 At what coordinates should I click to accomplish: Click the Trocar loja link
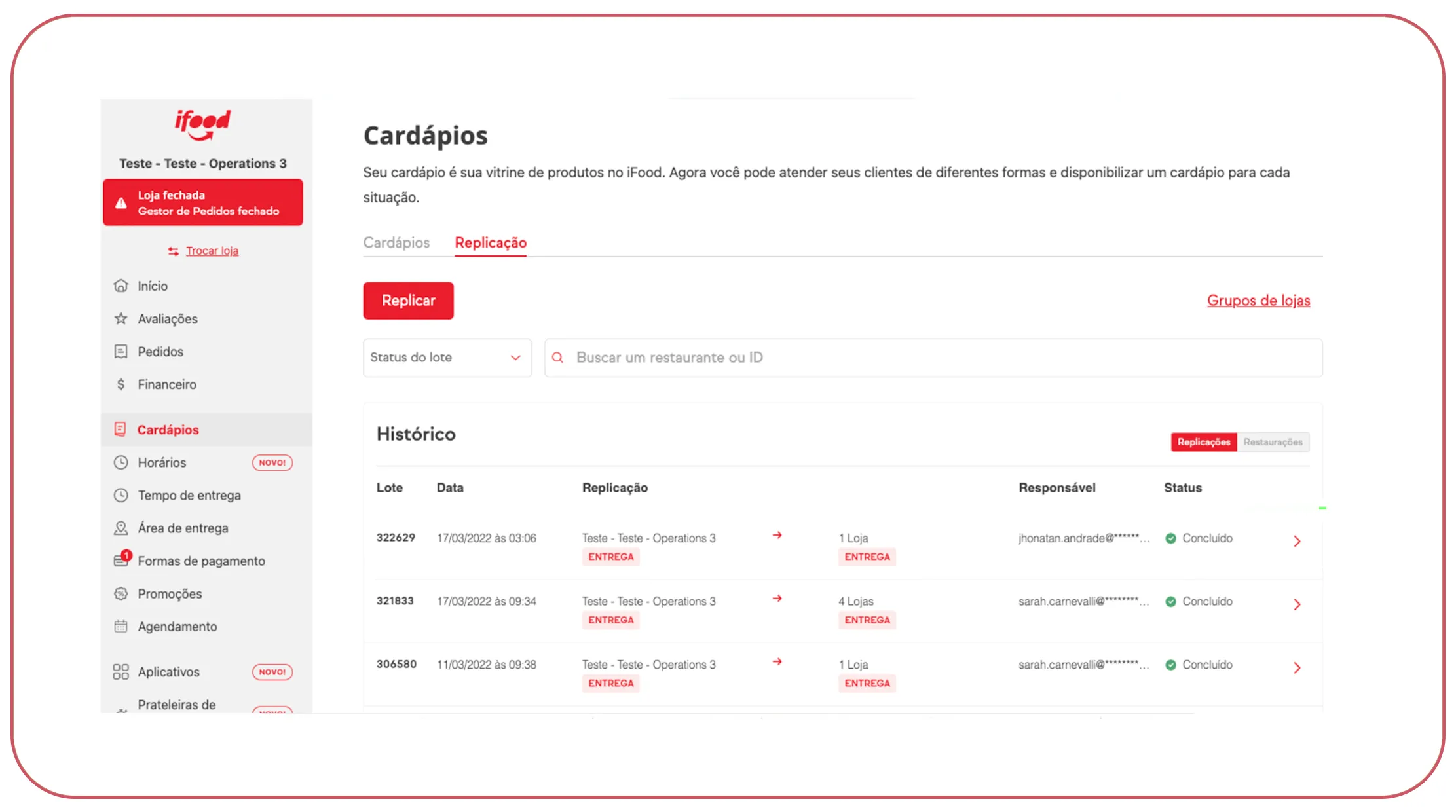[212, 251]
